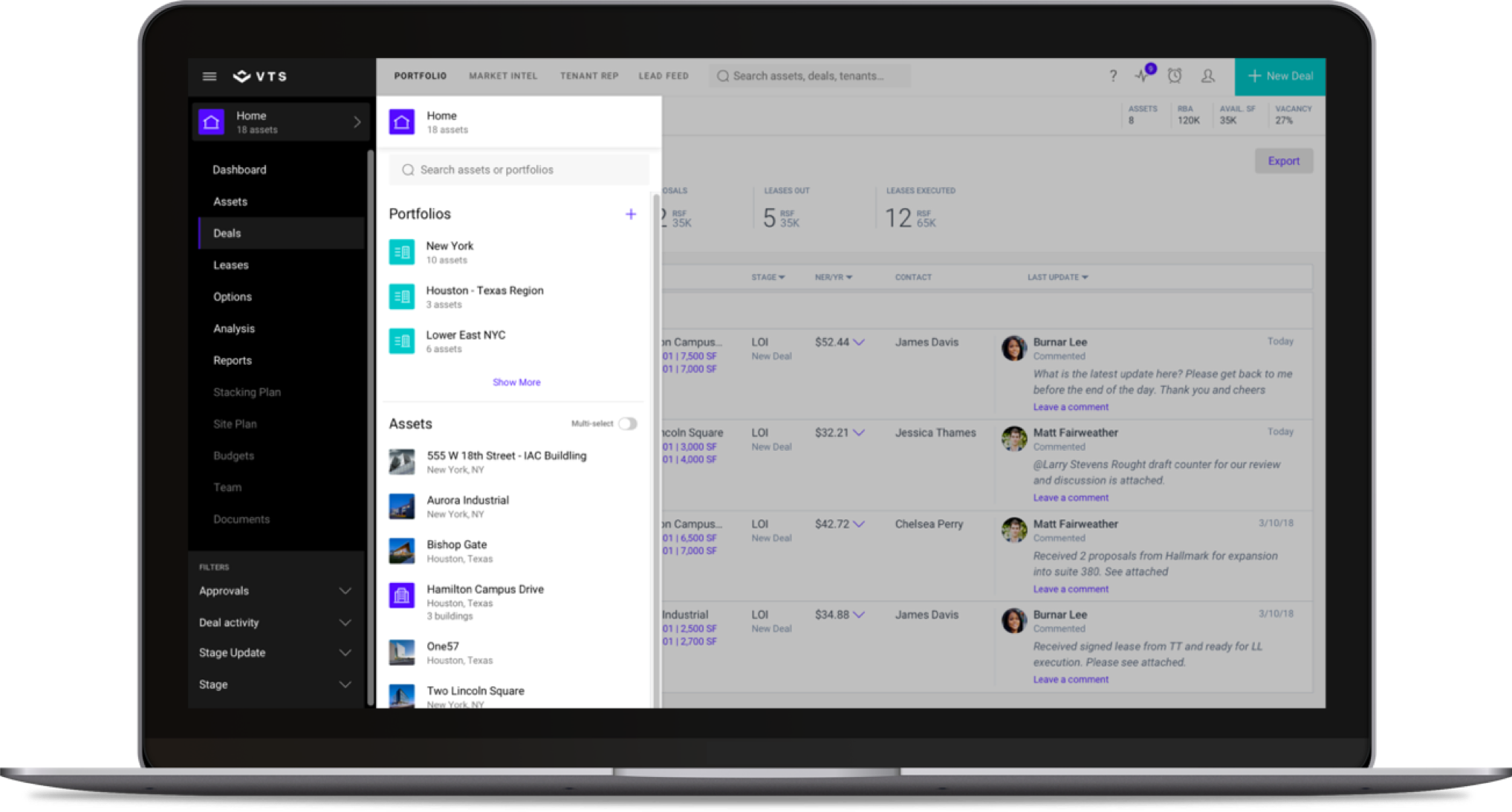Click the Export button
Viewport: 1512px width, 812px height.
[x=1283, y=161]
